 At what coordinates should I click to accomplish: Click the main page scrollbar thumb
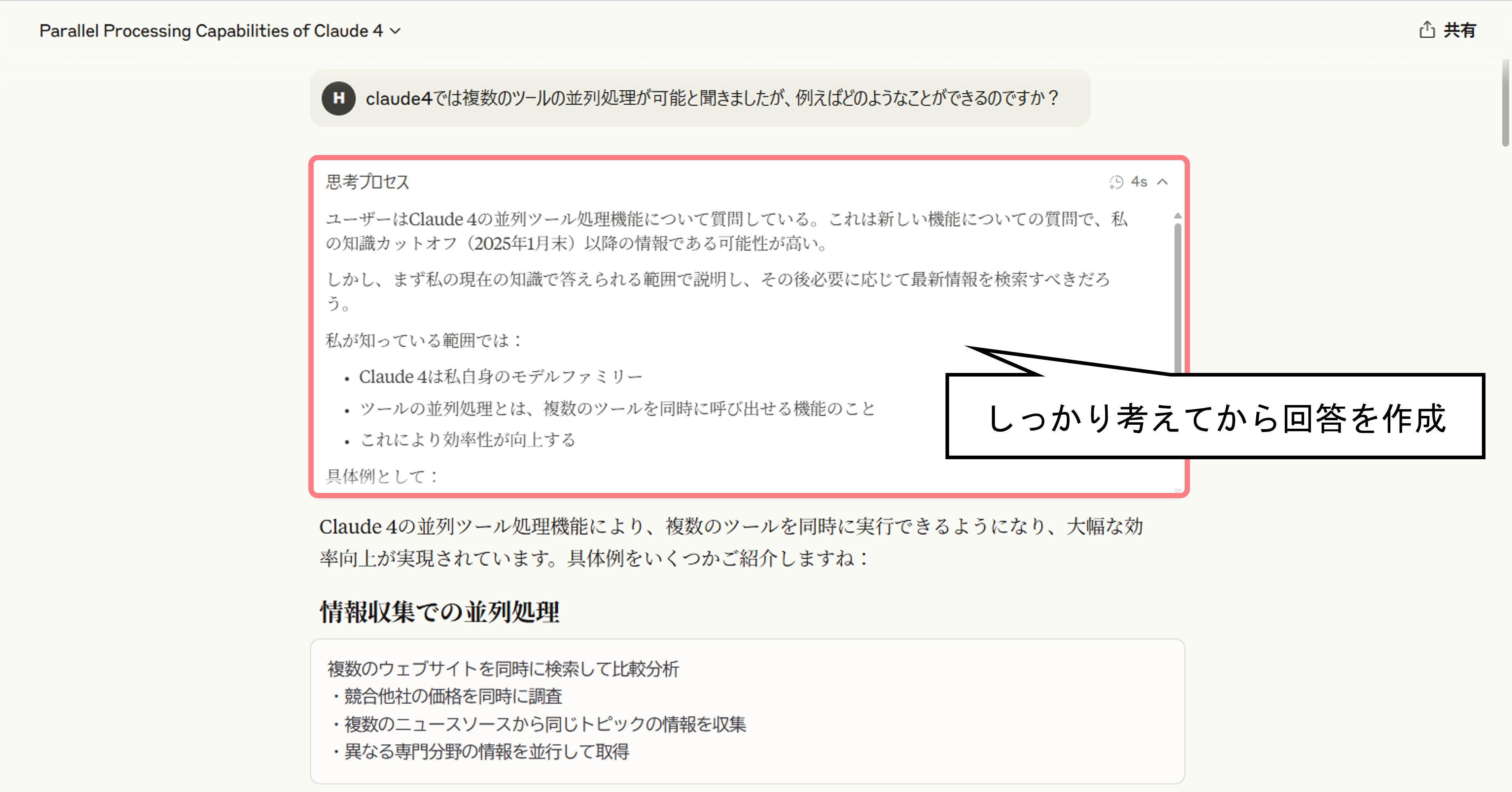tap(1506, 103)
